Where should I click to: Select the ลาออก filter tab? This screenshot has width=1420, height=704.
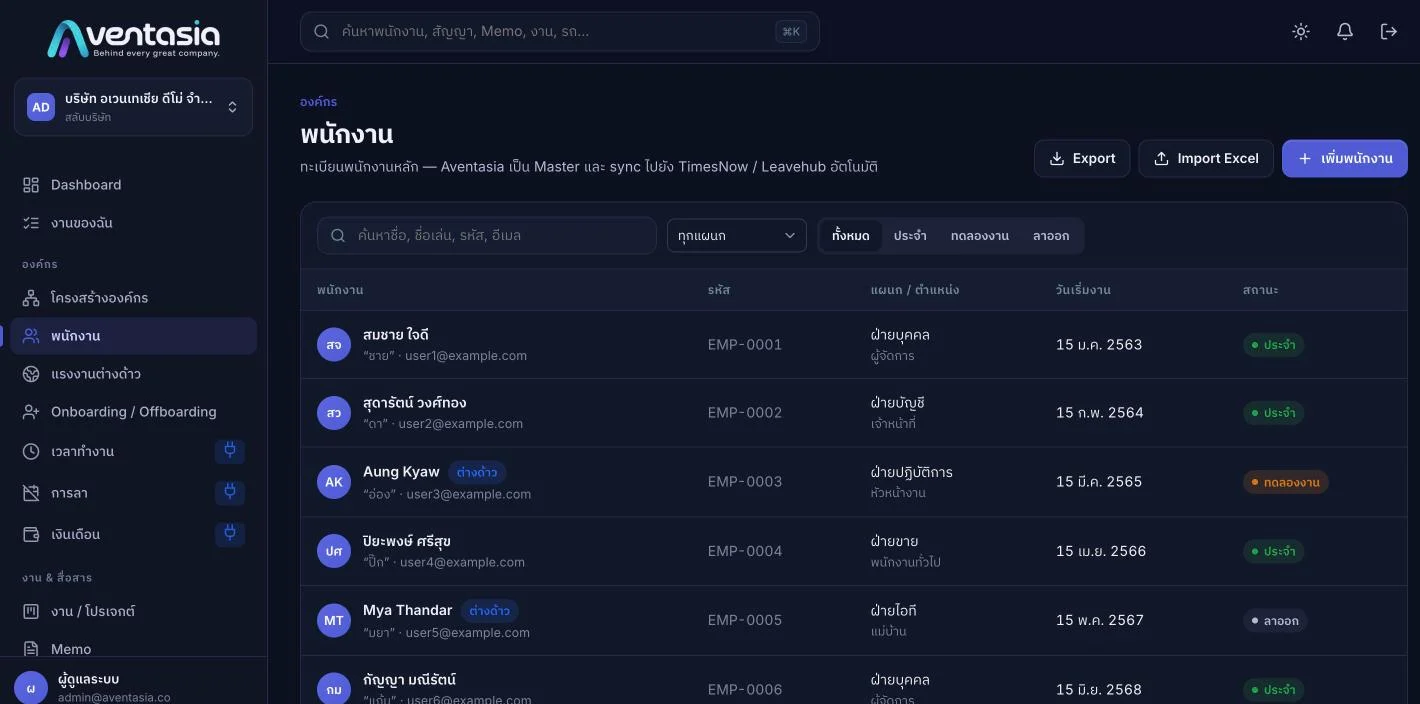[x=1051, y=236]
